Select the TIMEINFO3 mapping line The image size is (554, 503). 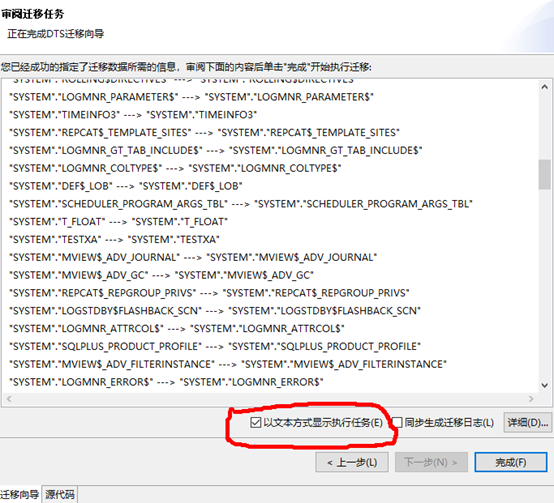pos(133,115)
